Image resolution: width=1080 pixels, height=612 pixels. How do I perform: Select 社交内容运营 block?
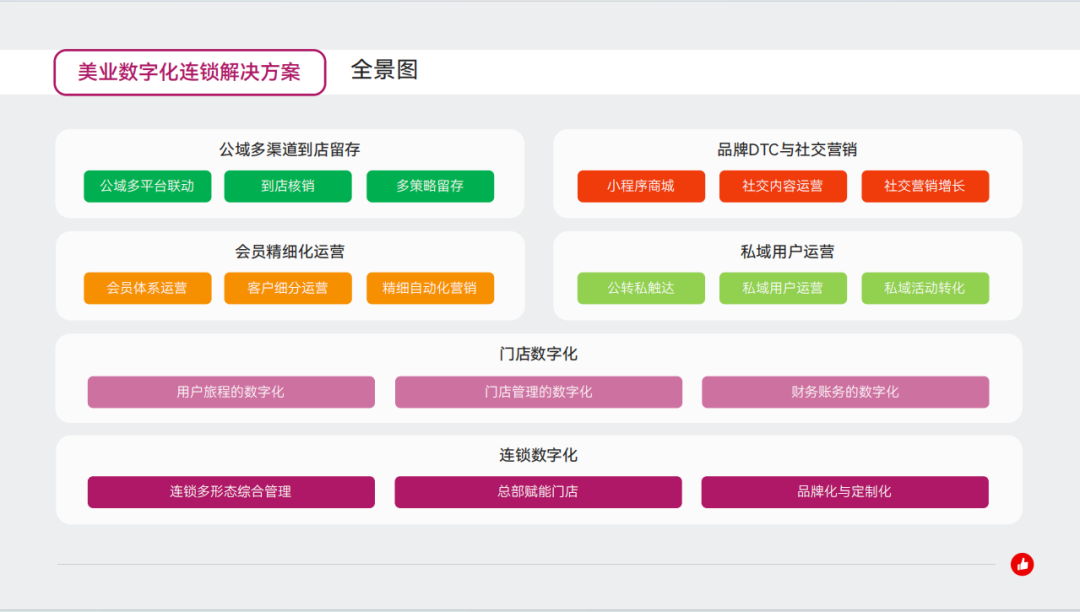coord(783,186)
